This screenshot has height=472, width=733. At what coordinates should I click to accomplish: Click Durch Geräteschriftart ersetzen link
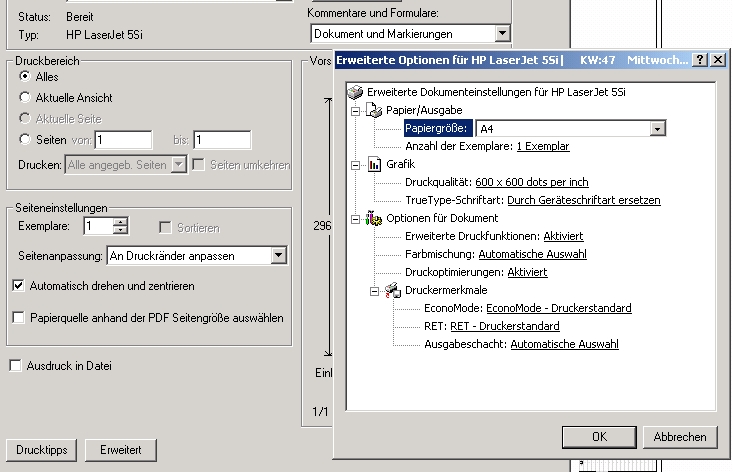tap(583, 200)
